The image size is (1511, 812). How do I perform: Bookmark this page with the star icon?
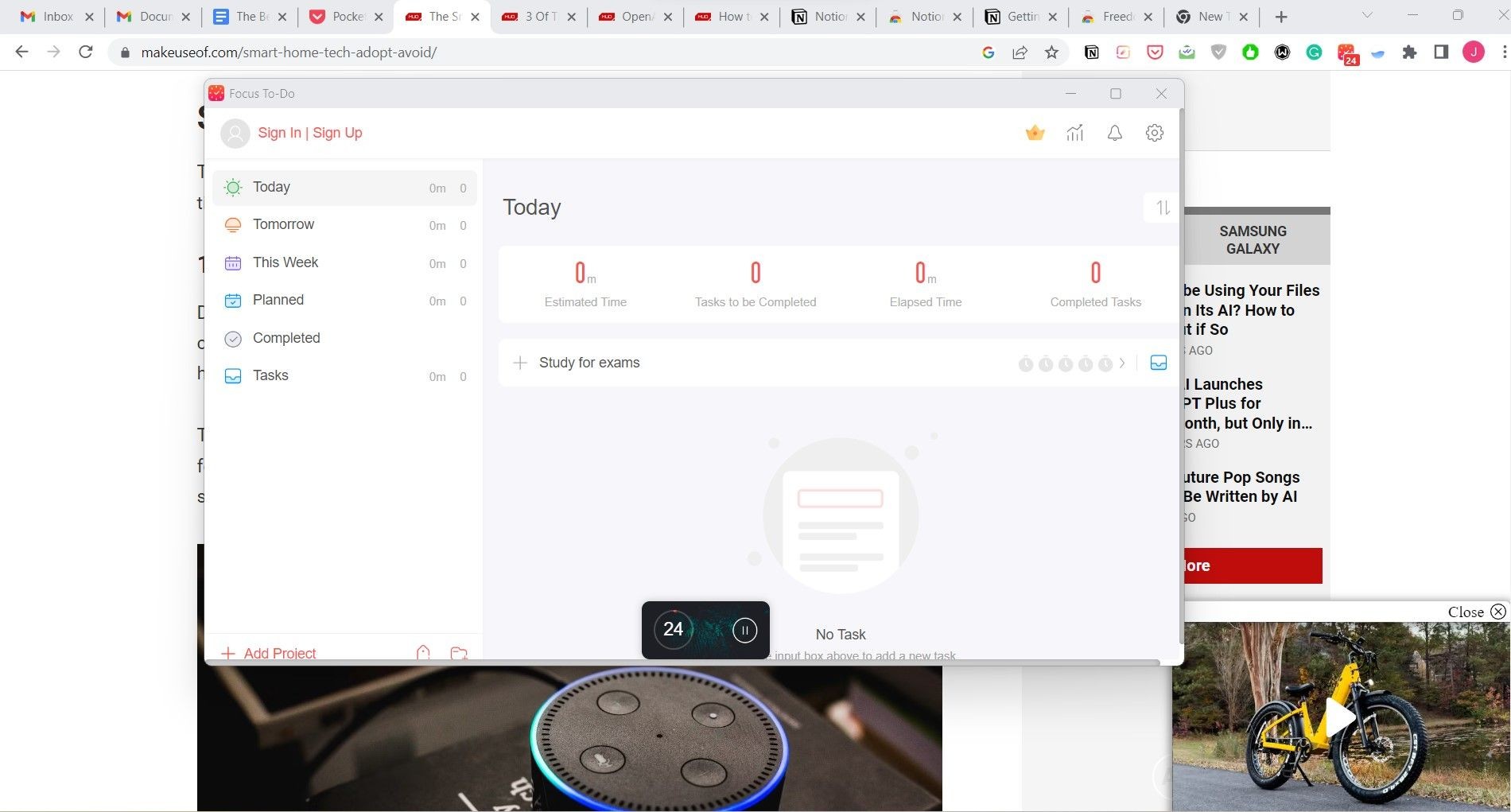[x=1051, y=52]
